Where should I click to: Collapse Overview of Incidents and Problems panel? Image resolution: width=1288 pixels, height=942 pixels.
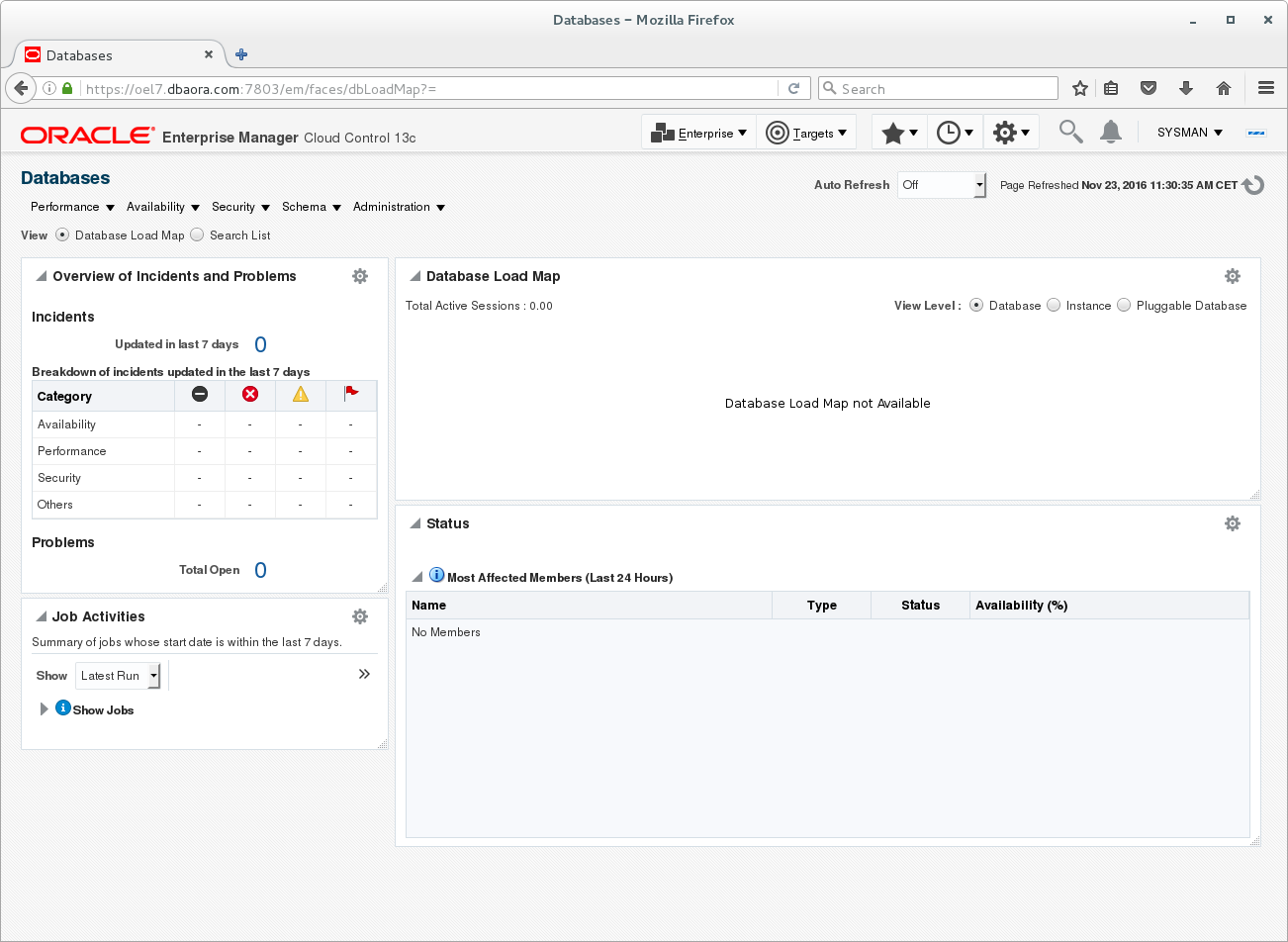[42, 276]
